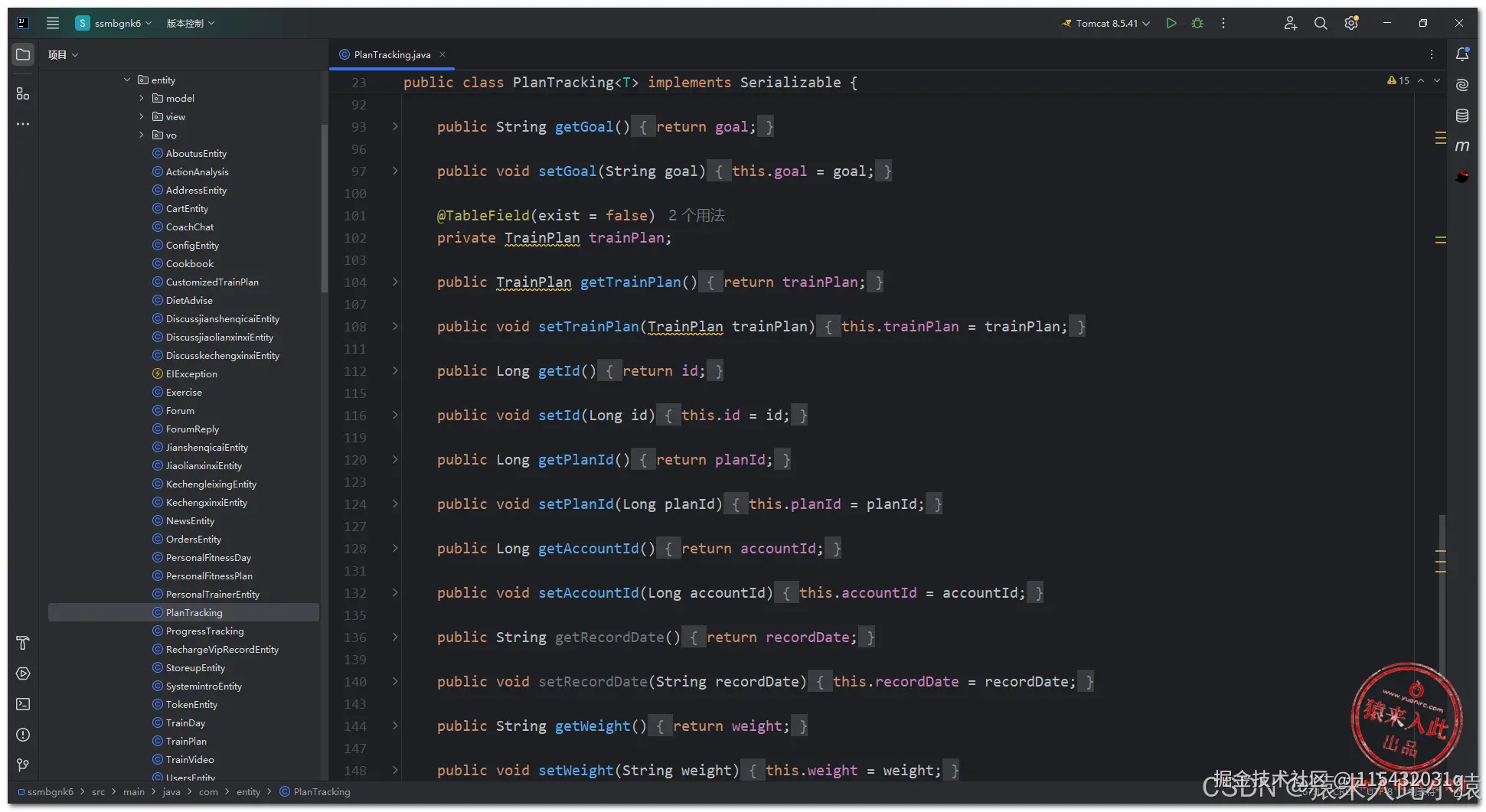This screenshot has height=812, width=1486.
Task: Expand the view folder
Action: pos(142,116)
